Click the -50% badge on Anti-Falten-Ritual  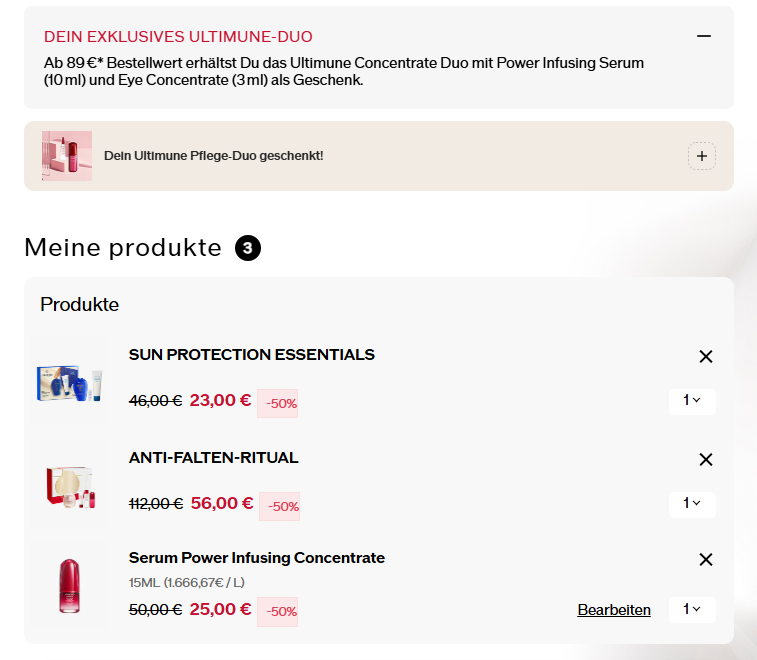click(279, 506)
